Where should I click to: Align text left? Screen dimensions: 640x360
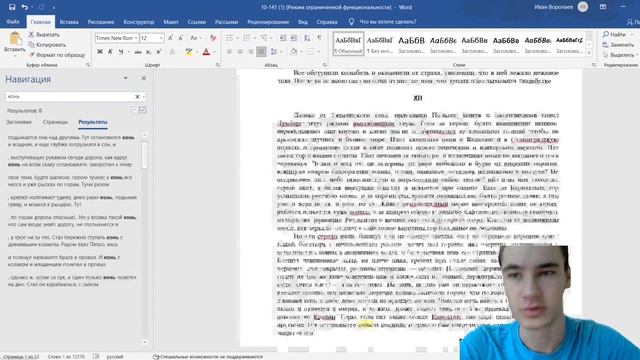[x=229, y=52]
